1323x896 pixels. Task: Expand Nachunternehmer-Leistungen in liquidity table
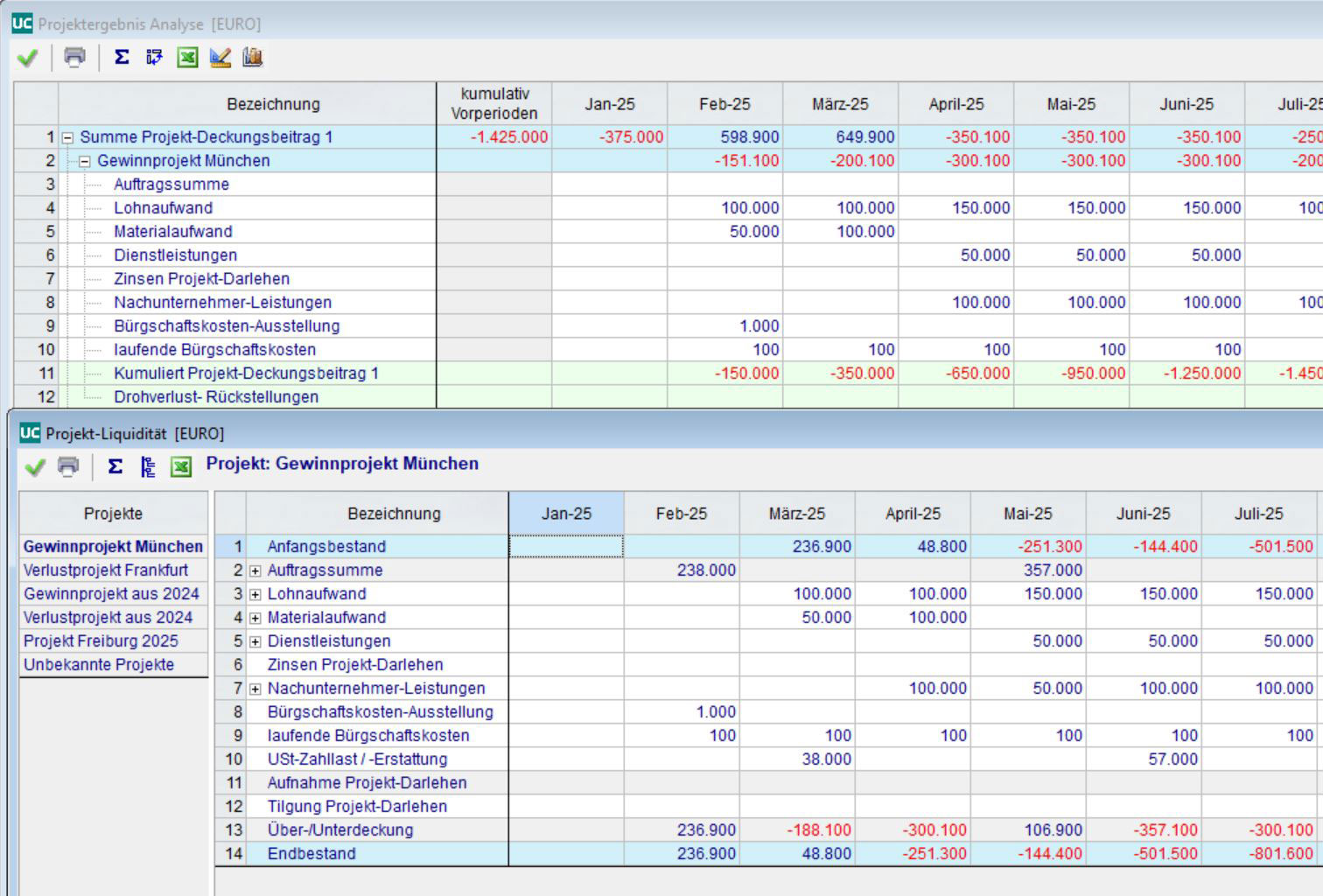pos(255,689)
